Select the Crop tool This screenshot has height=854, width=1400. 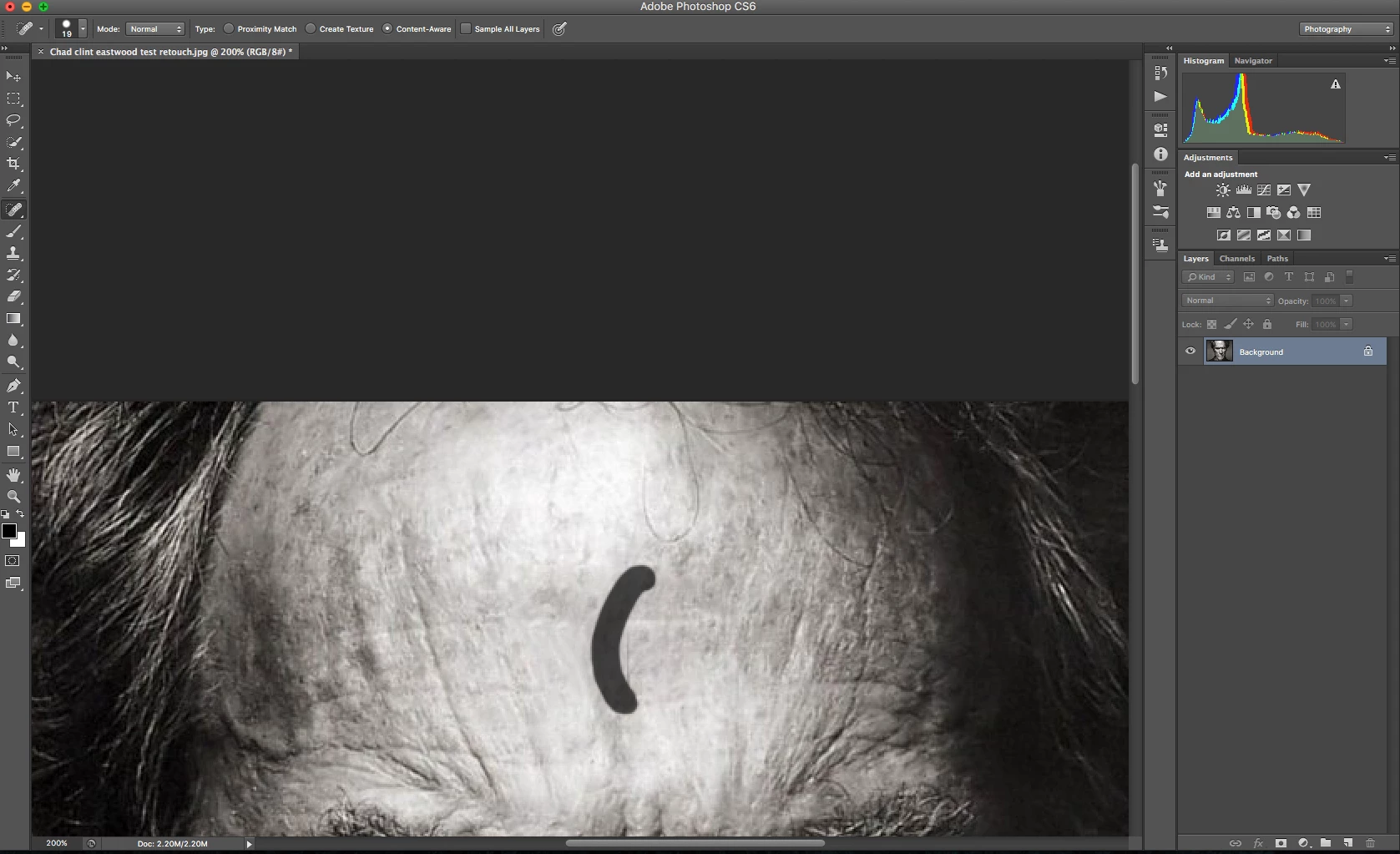(x=14, y=164)
